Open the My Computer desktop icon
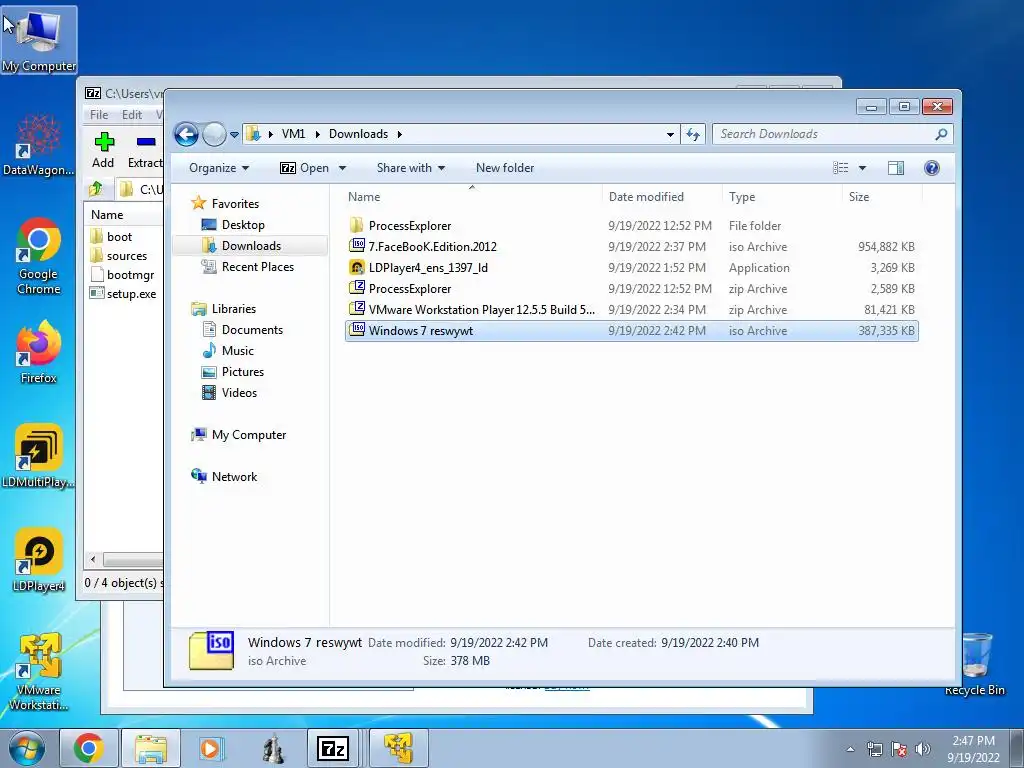This screenshot has width=1024, height=768. pyautogui.click(x=39, y=40)
